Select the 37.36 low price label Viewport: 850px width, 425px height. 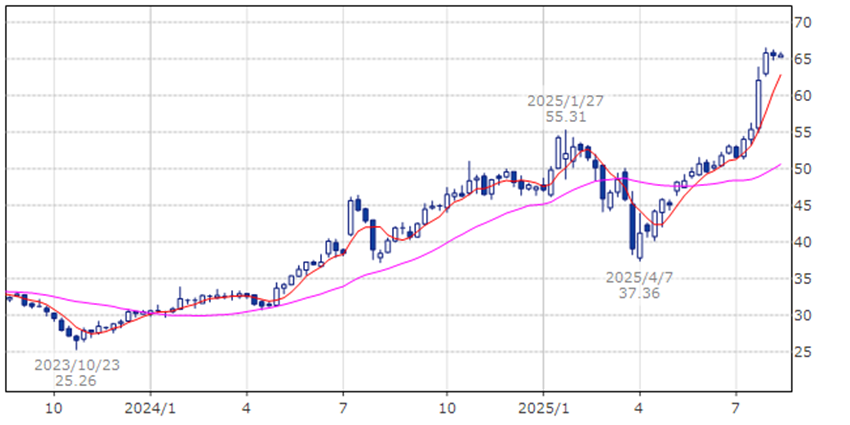pos(640,293)
